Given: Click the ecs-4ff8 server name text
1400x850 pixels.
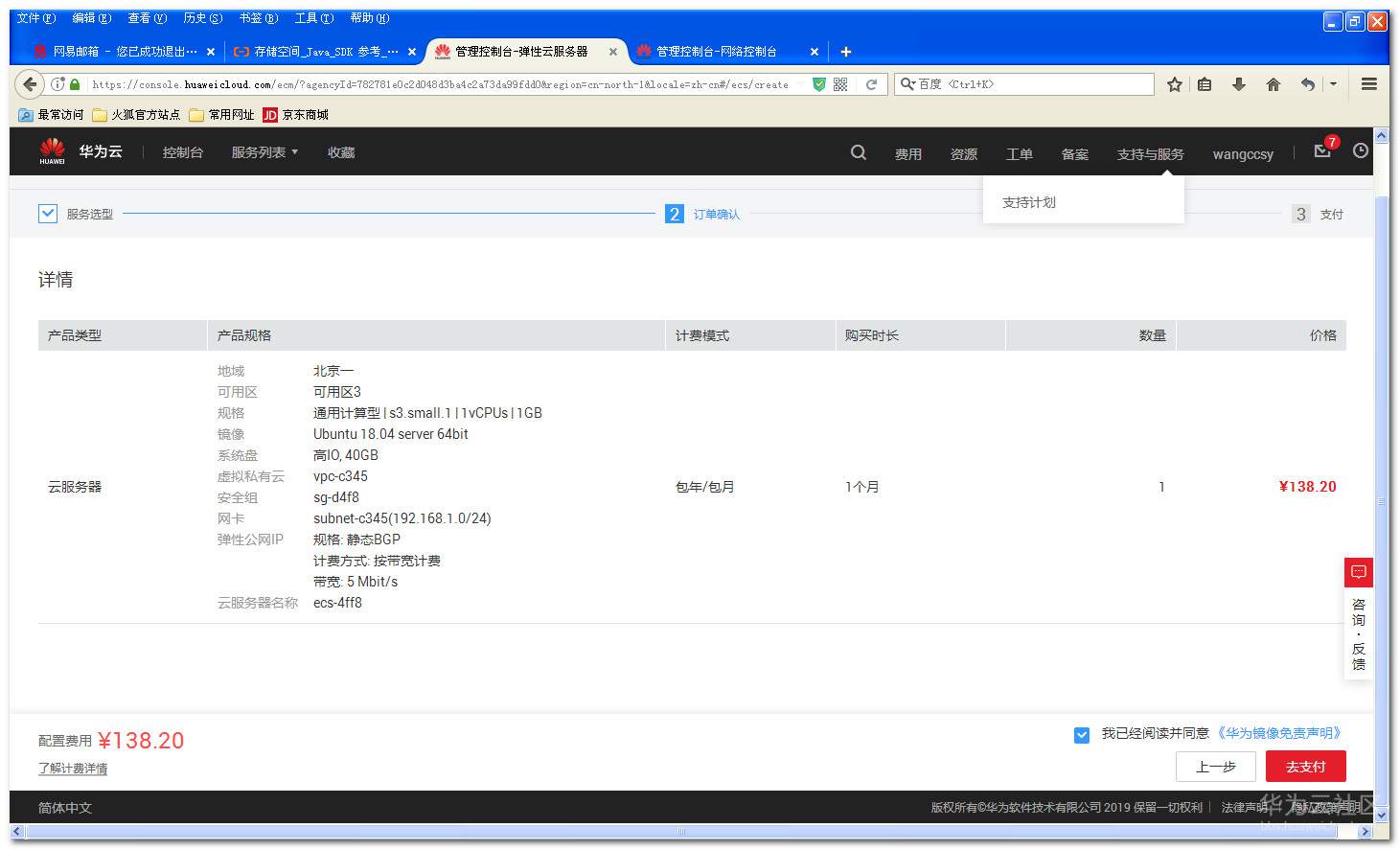Looking at the screenshot, I should tap(337, 603).
